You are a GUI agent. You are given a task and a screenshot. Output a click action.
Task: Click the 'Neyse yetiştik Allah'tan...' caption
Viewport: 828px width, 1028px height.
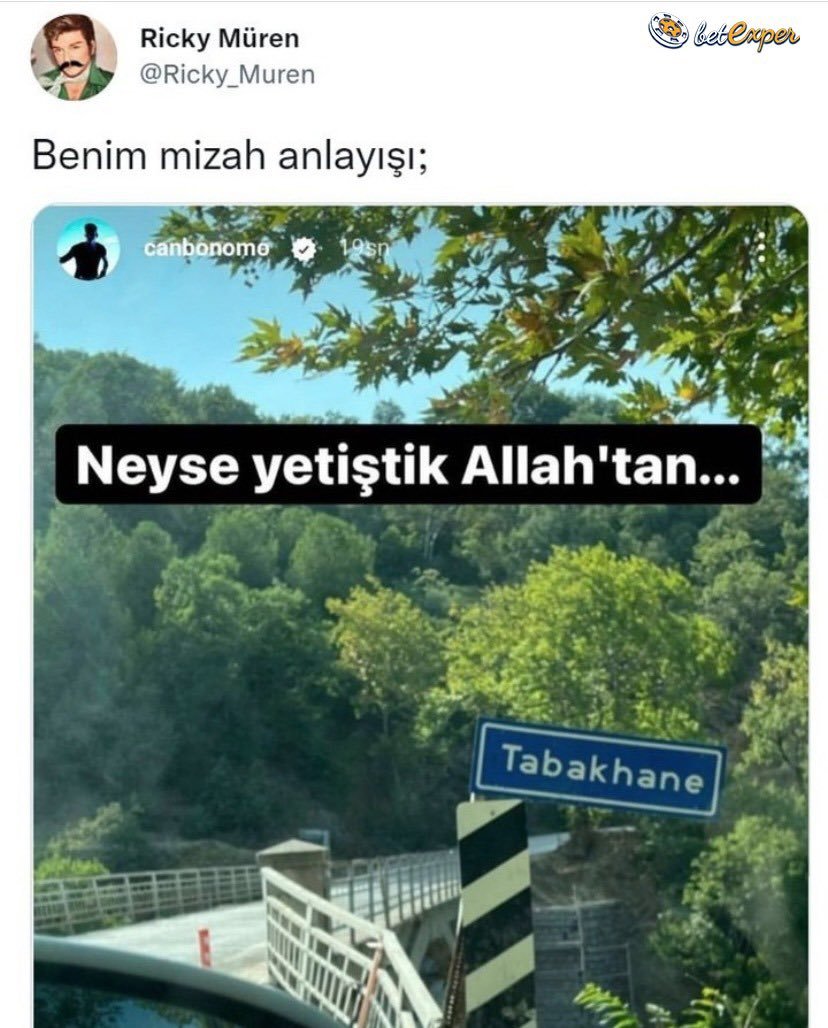click(408, 465)
